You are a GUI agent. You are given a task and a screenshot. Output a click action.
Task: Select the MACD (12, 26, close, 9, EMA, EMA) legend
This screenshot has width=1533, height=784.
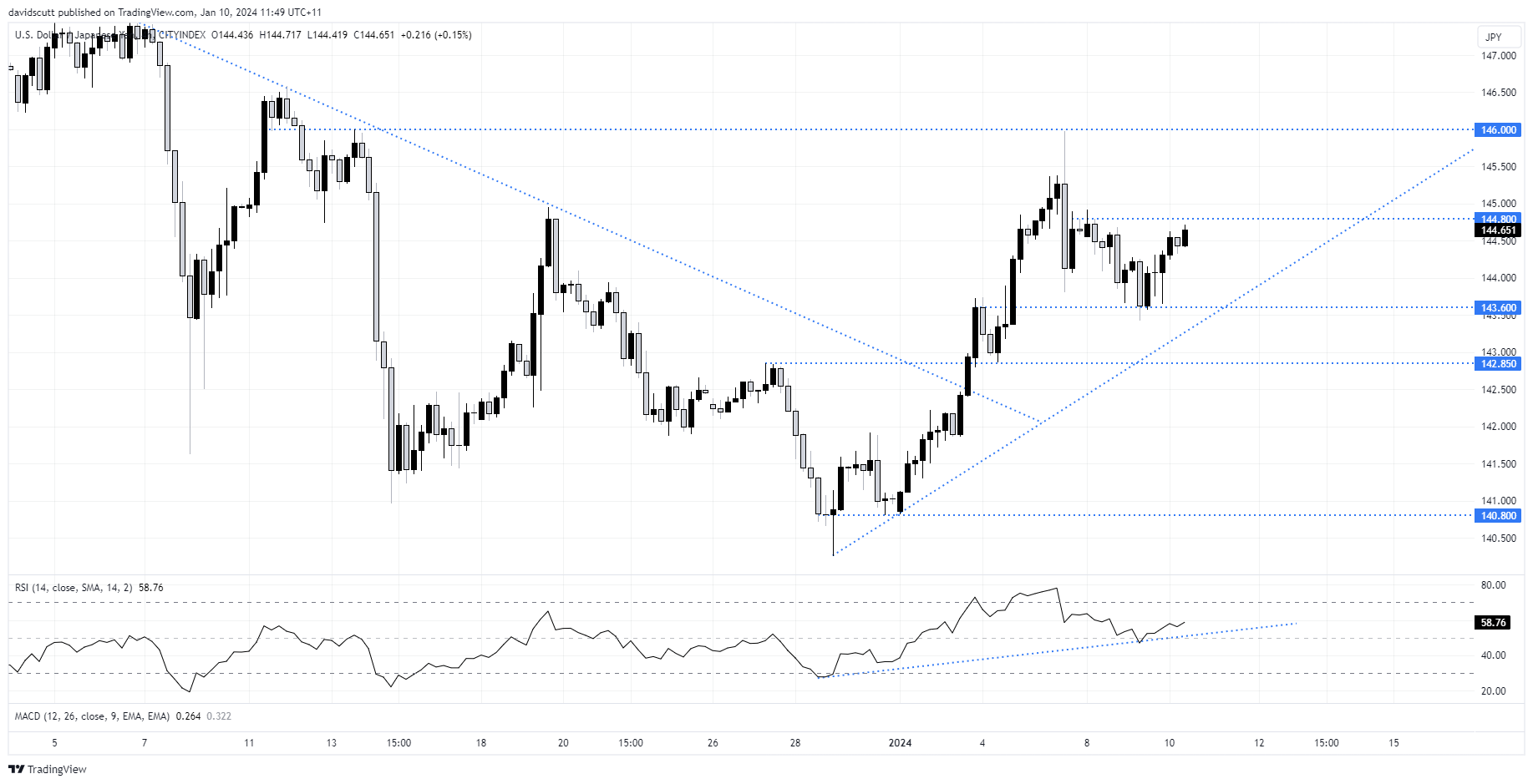(92, 716)
